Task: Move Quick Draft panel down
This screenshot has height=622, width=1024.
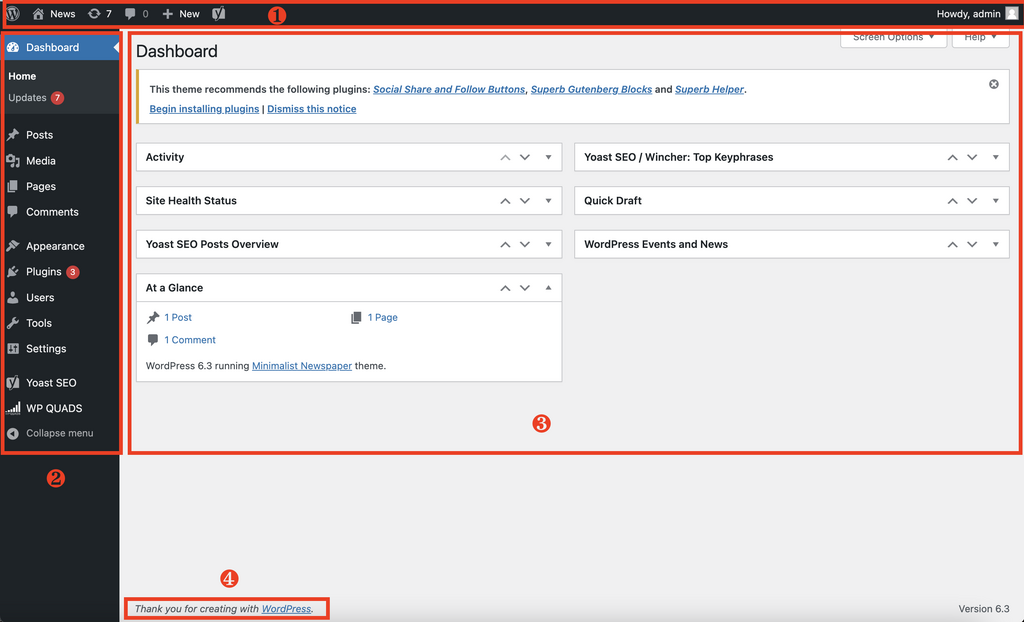Action: click(972, 201)
